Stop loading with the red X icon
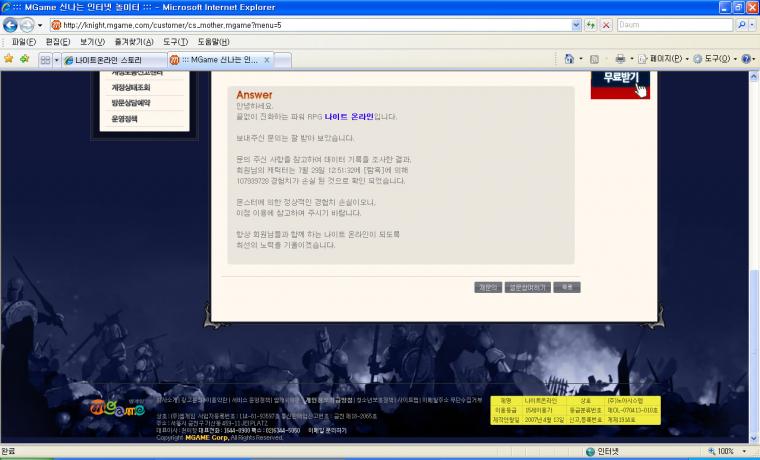This screenshot has width=760, height=460. point(606,25)
